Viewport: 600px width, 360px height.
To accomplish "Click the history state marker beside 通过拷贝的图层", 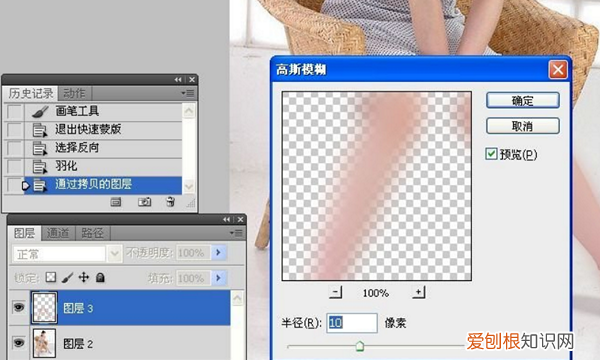I will pyautogui.click(x=26, y=186).
